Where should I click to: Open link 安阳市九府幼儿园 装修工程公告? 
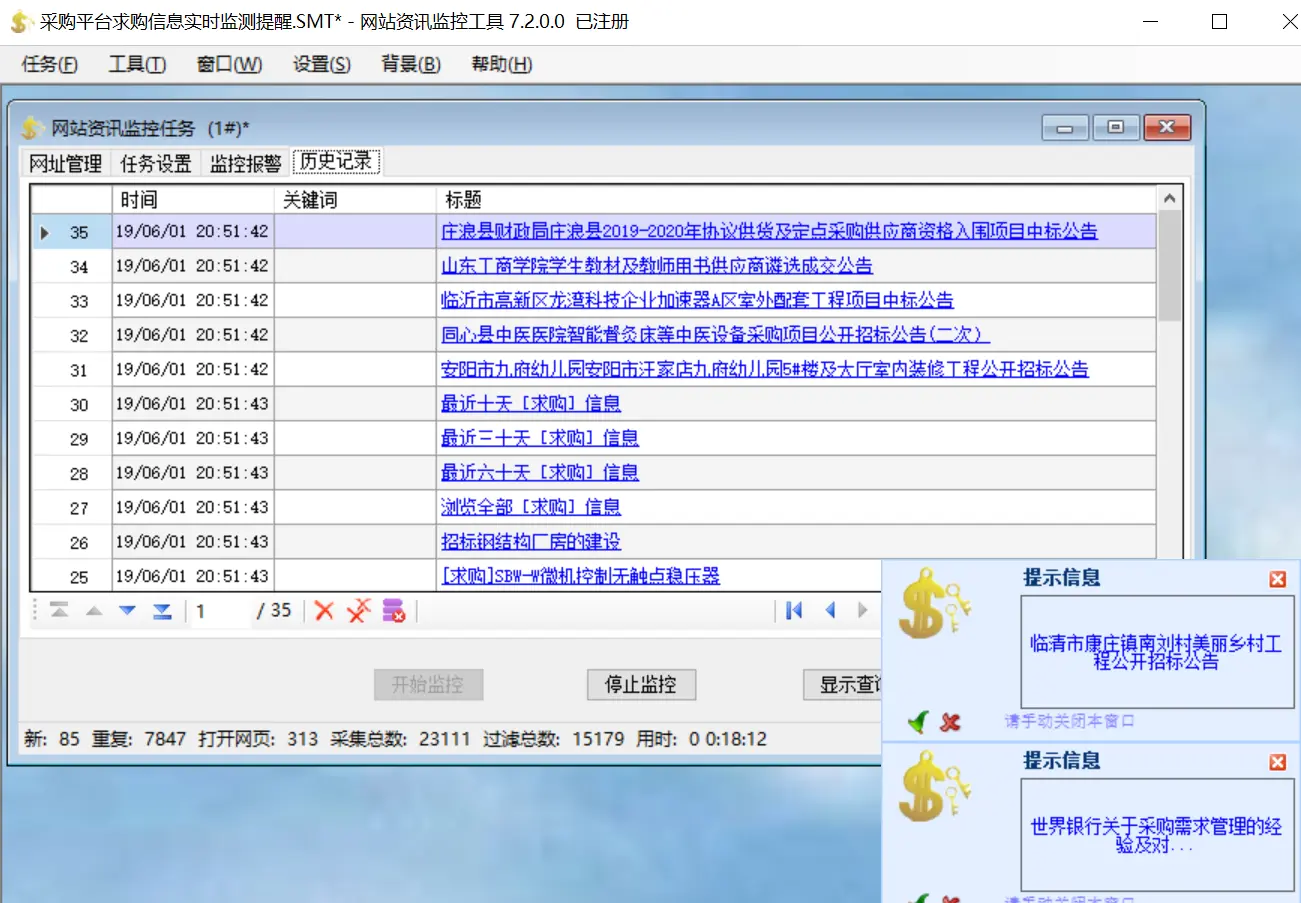pos(765,369)
